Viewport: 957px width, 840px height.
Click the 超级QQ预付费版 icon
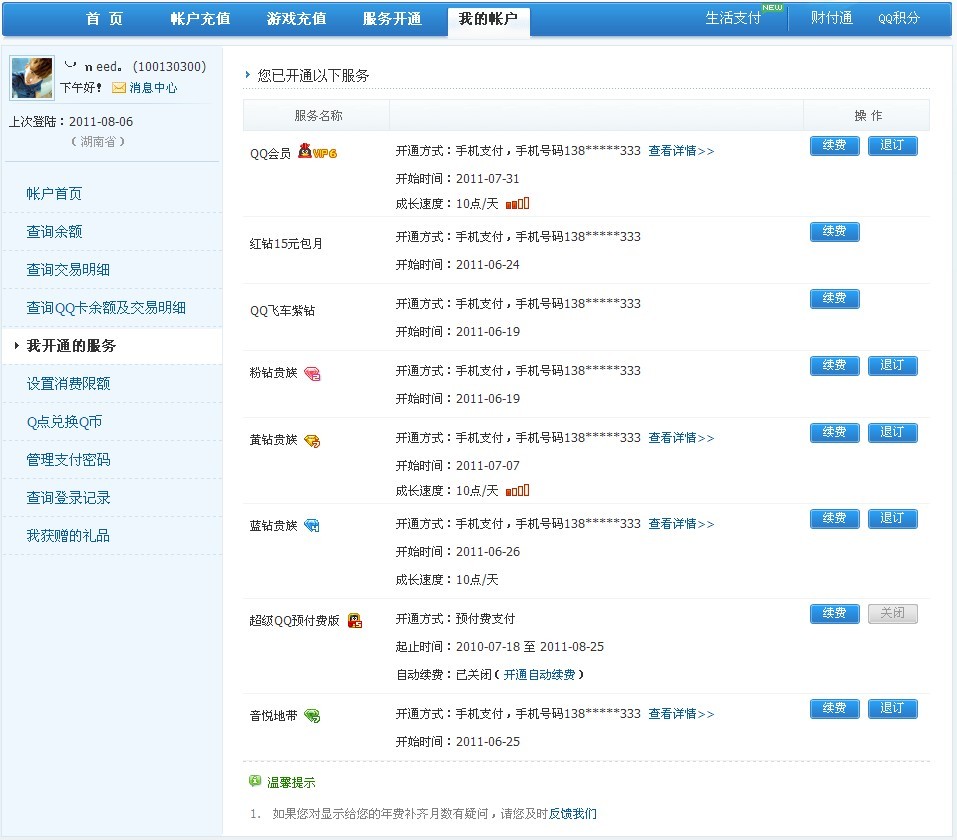coord(355,621)
